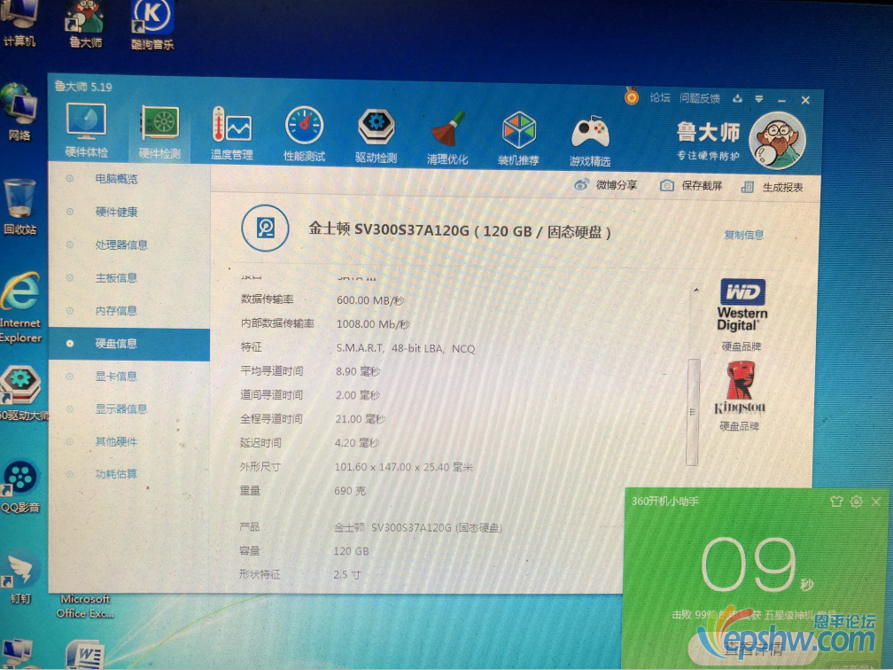Open the 论坛 forum link

[x=660, y=97]
